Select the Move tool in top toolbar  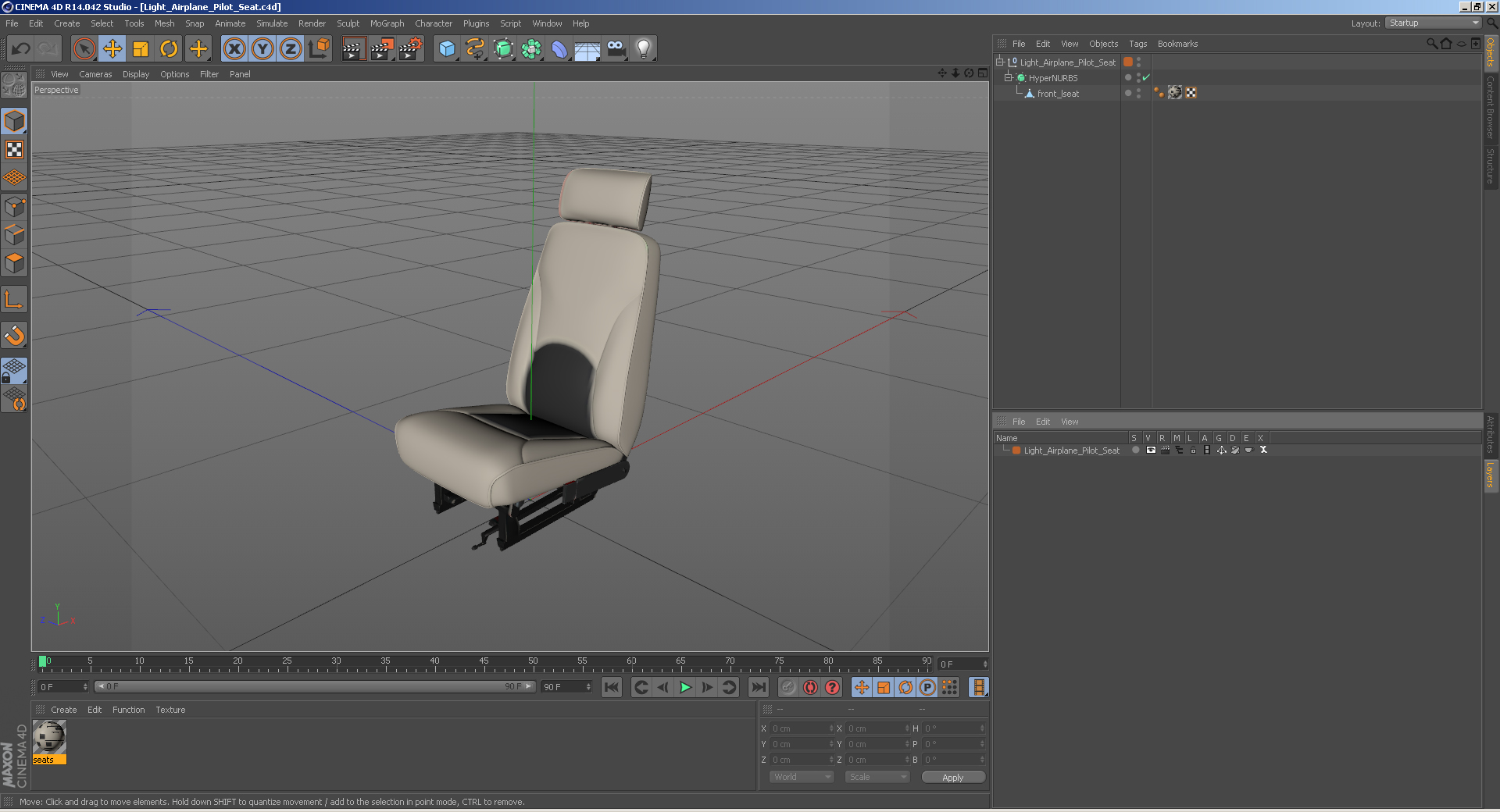point(112,49)
